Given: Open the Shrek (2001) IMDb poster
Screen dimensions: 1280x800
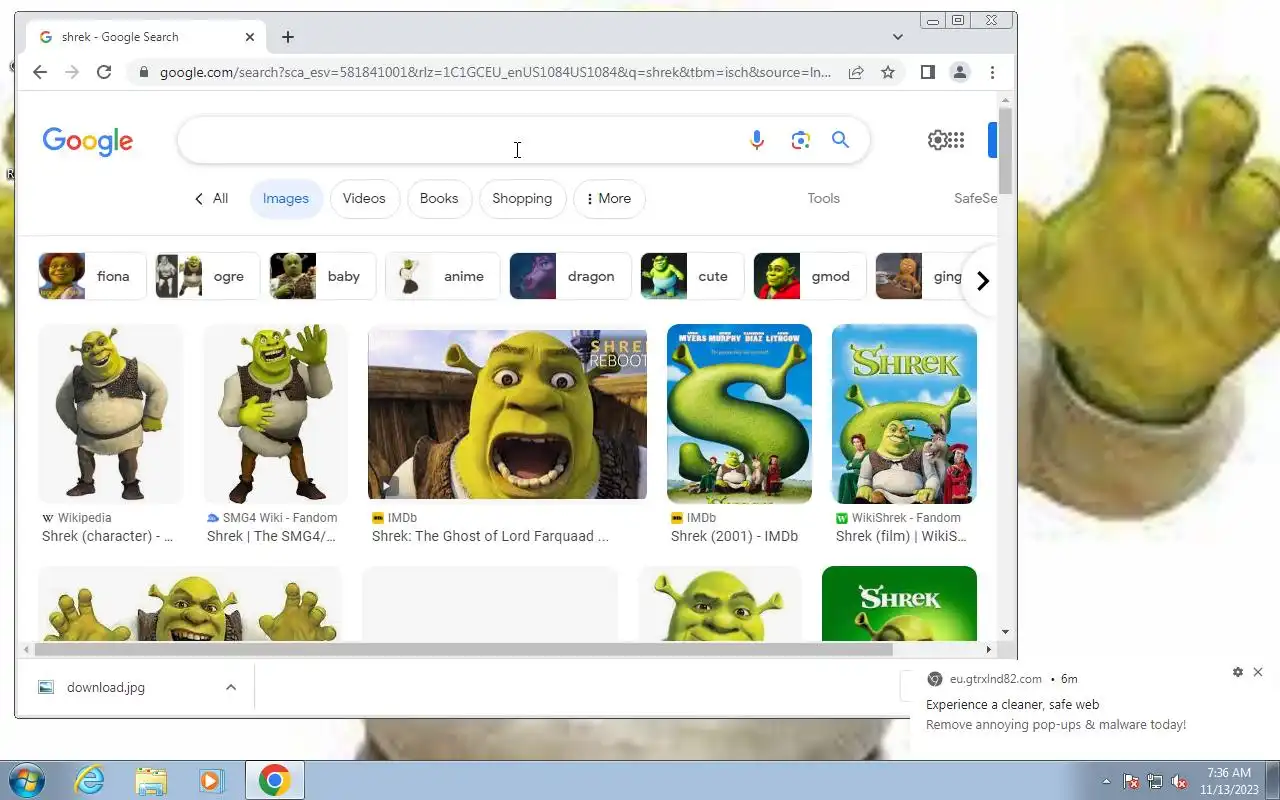Looking at the screenshot, I should click(x=739, y=413).
